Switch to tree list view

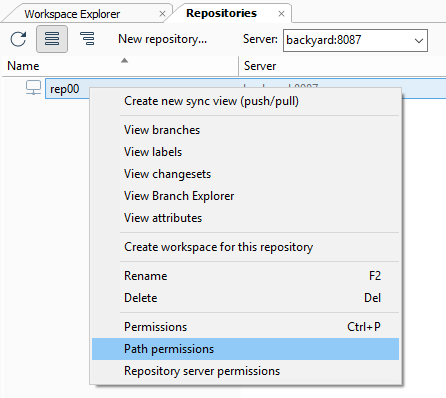[87, 39]
